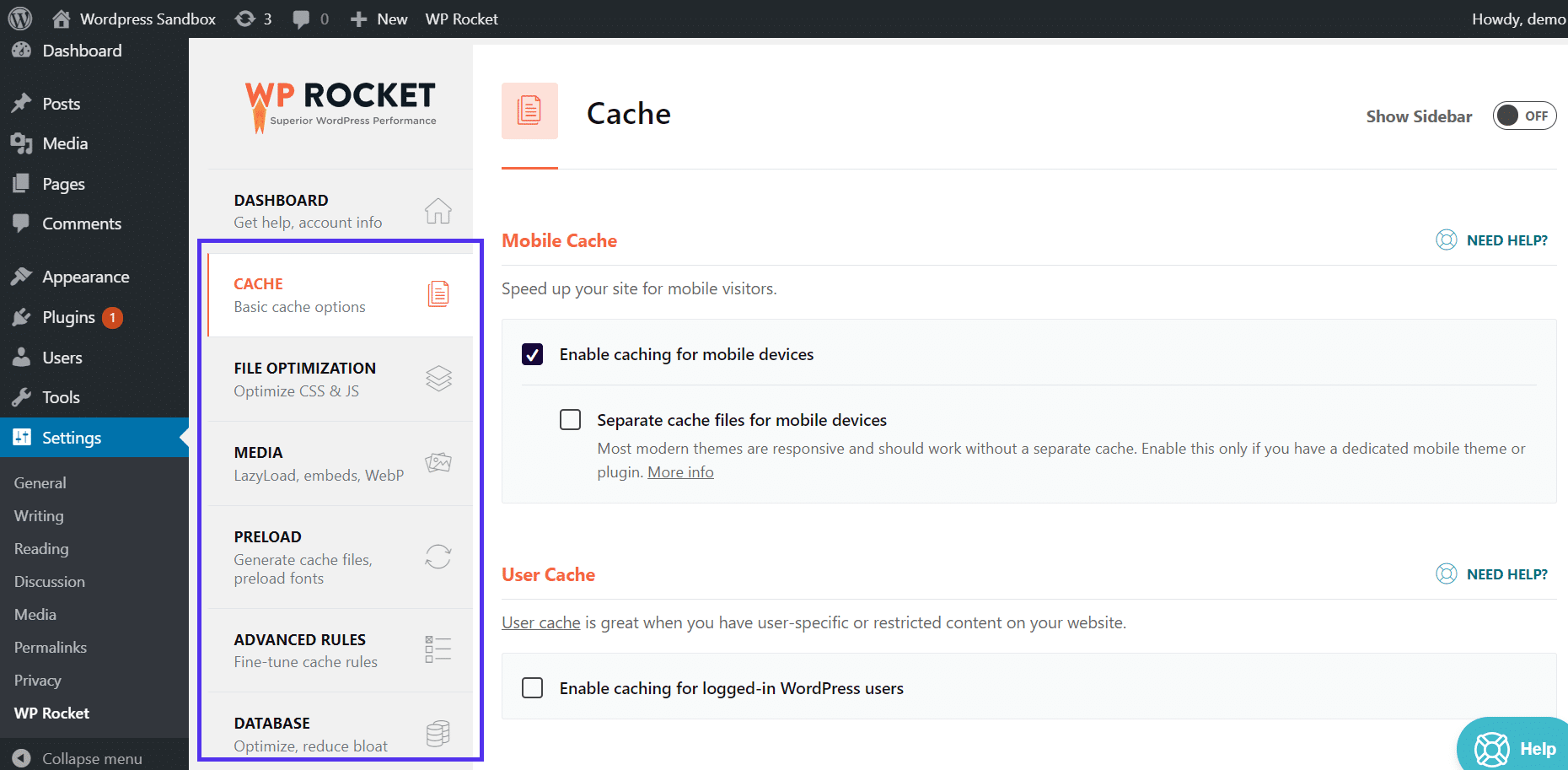Select the Plugins icon in the sidebar
Image resolution: width=1568 pixels, height=770 pixels.
point(23,317)
